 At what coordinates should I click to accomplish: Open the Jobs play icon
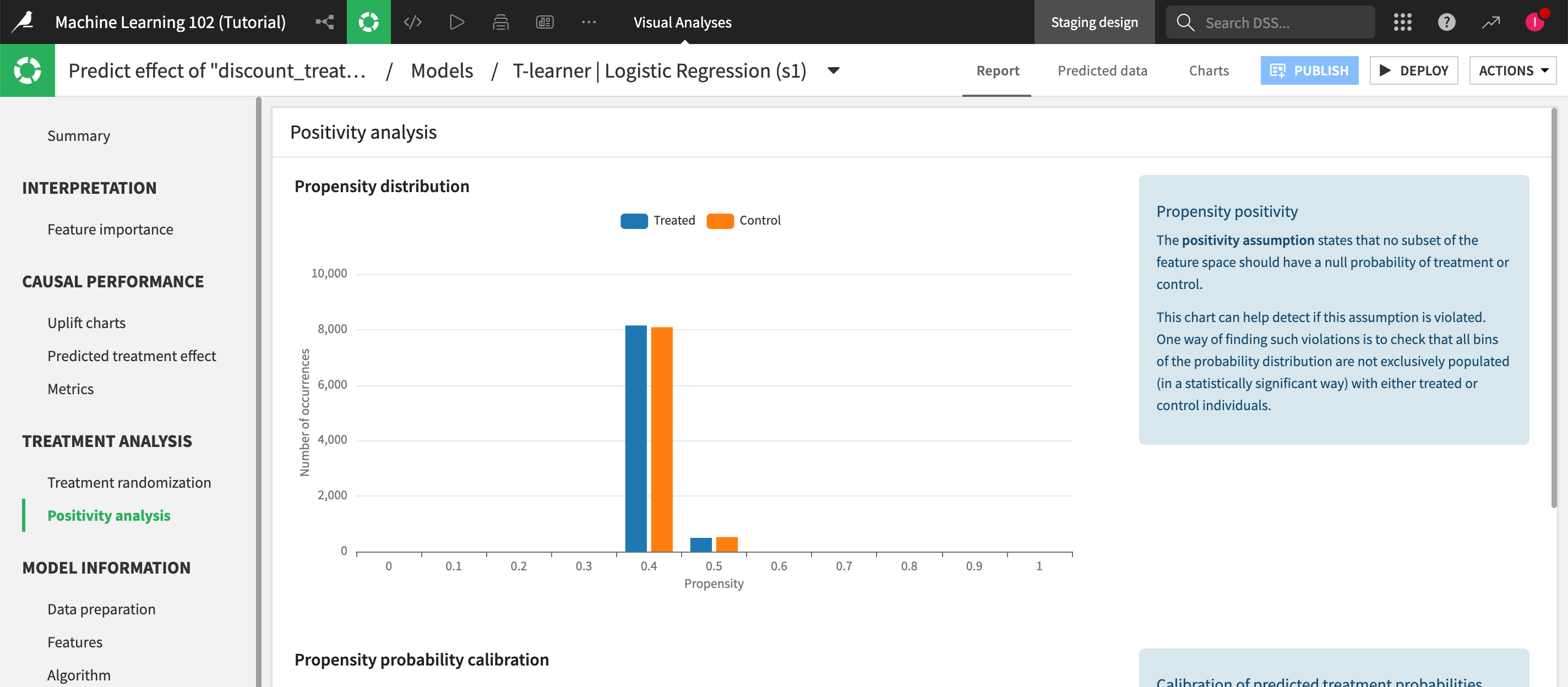[x=456, y=22]
